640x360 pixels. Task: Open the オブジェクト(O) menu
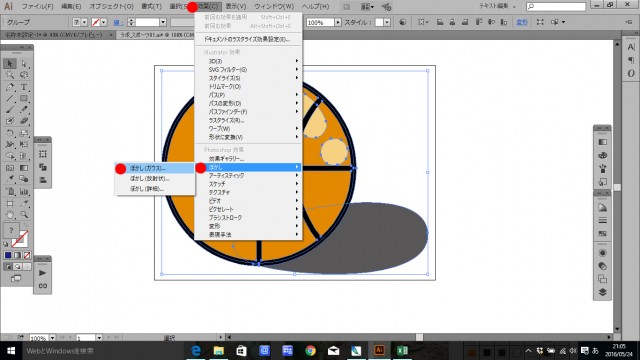click(x=111, y=7)
